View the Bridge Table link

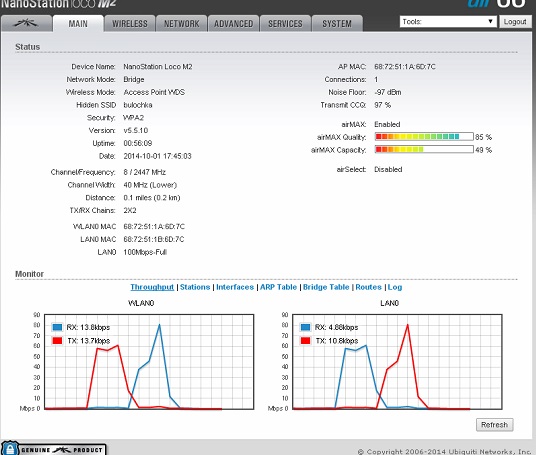326,287
